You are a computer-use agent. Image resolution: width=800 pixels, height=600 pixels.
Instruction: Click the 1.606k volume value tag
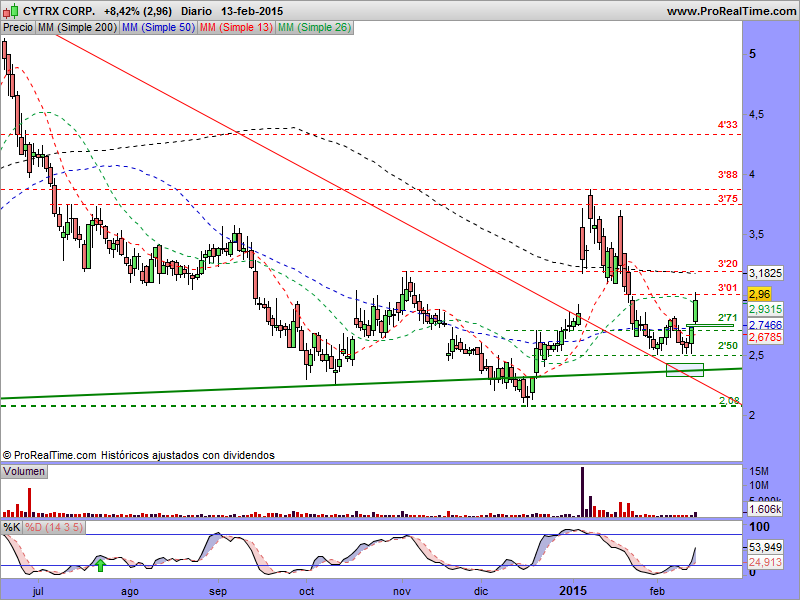(x=765, y=509)
